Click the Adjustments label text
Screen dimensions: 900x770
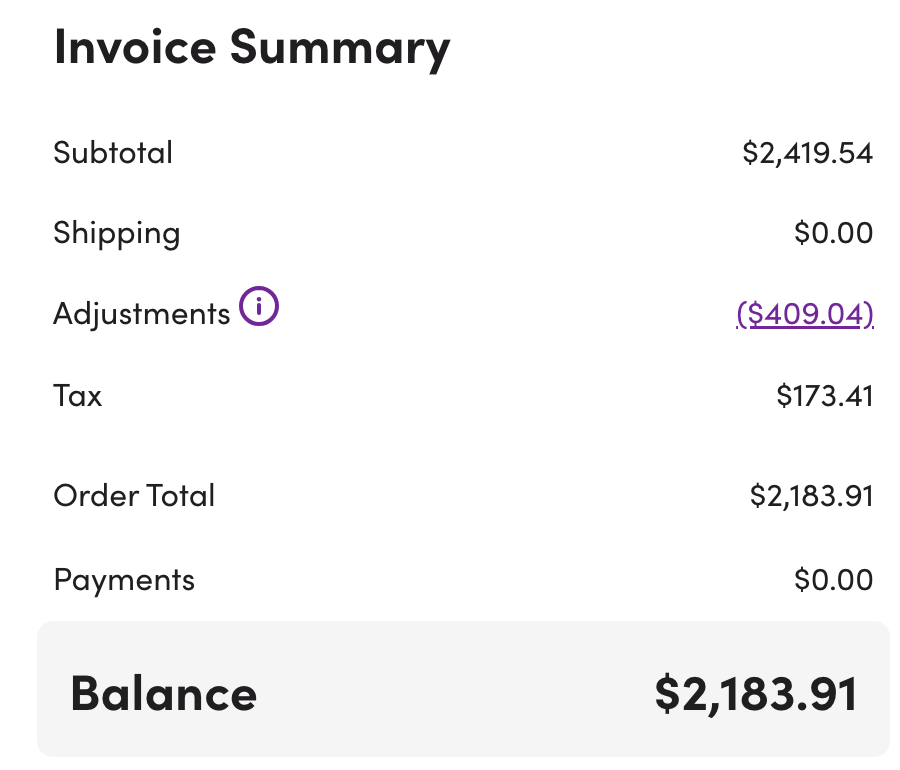coord(141,314)
